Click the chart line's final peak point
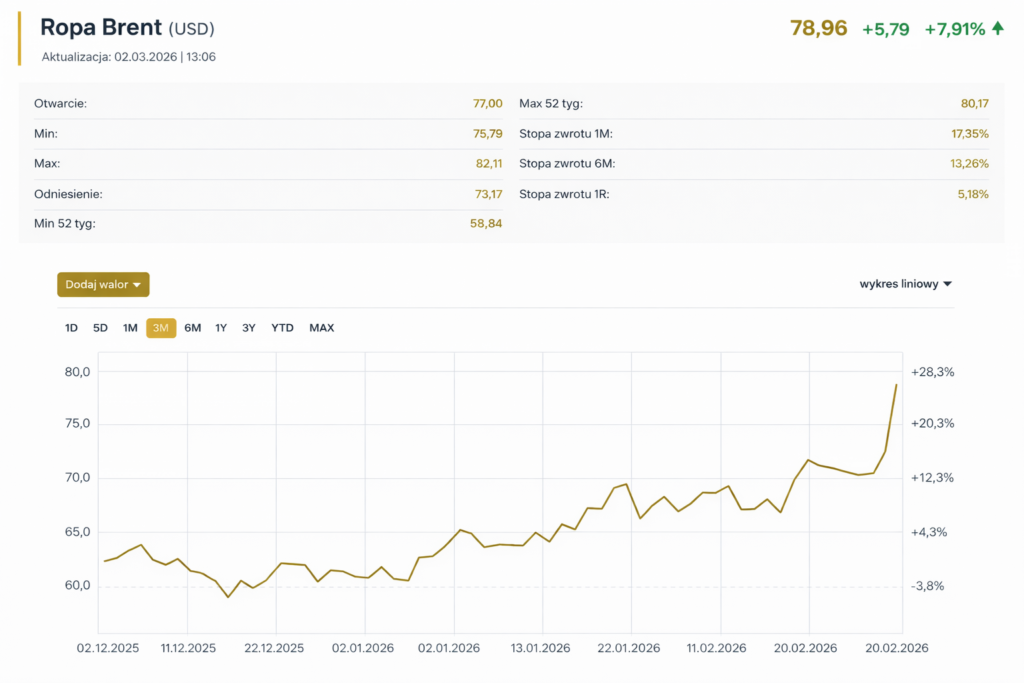The height and width of the screenshot is (683, 1024). coord(896,384)
